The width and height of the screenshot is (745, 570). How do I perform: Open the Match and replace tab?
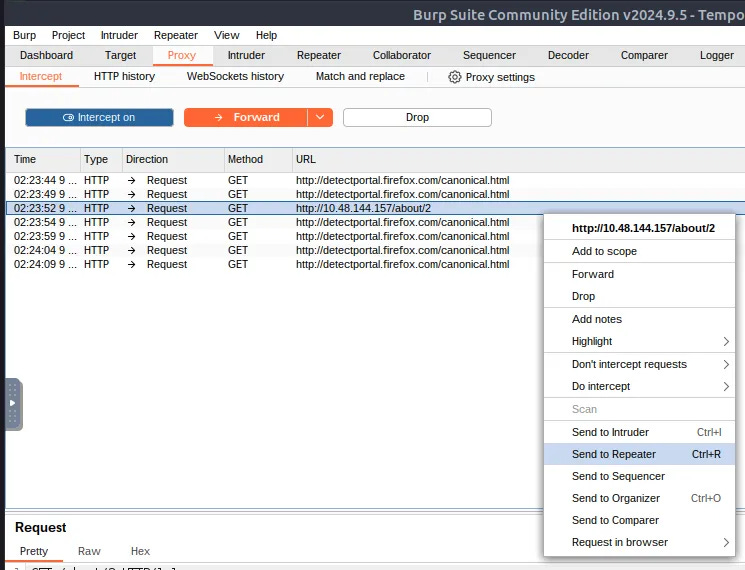(x=360, y=76)
